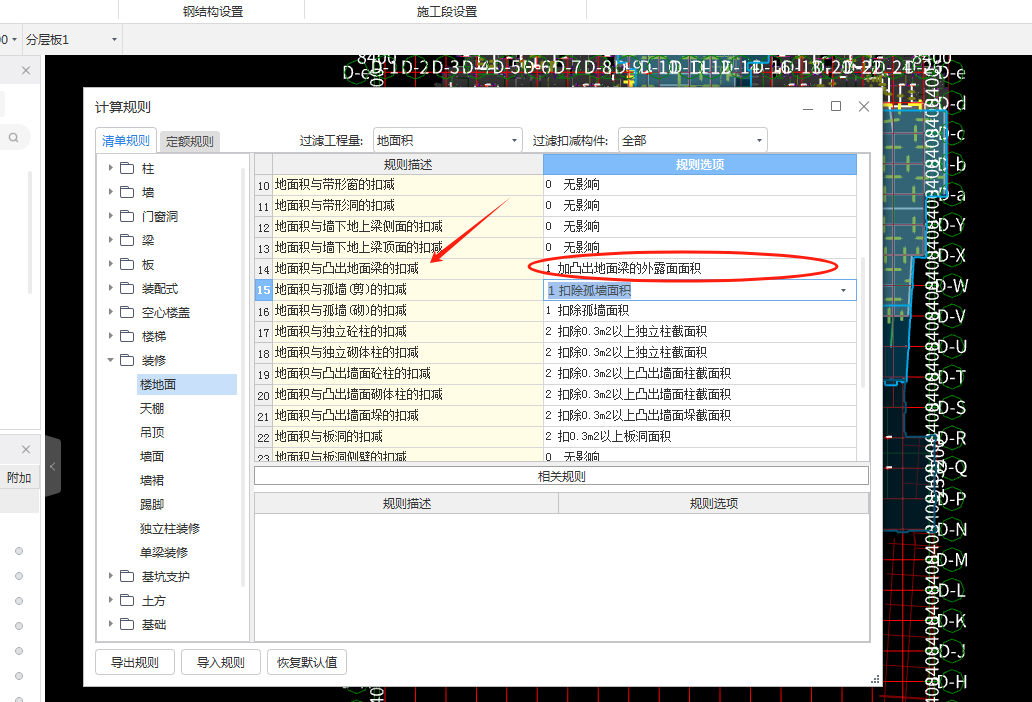Select 踢脚 in the rules tree

[x=152, y=504]
